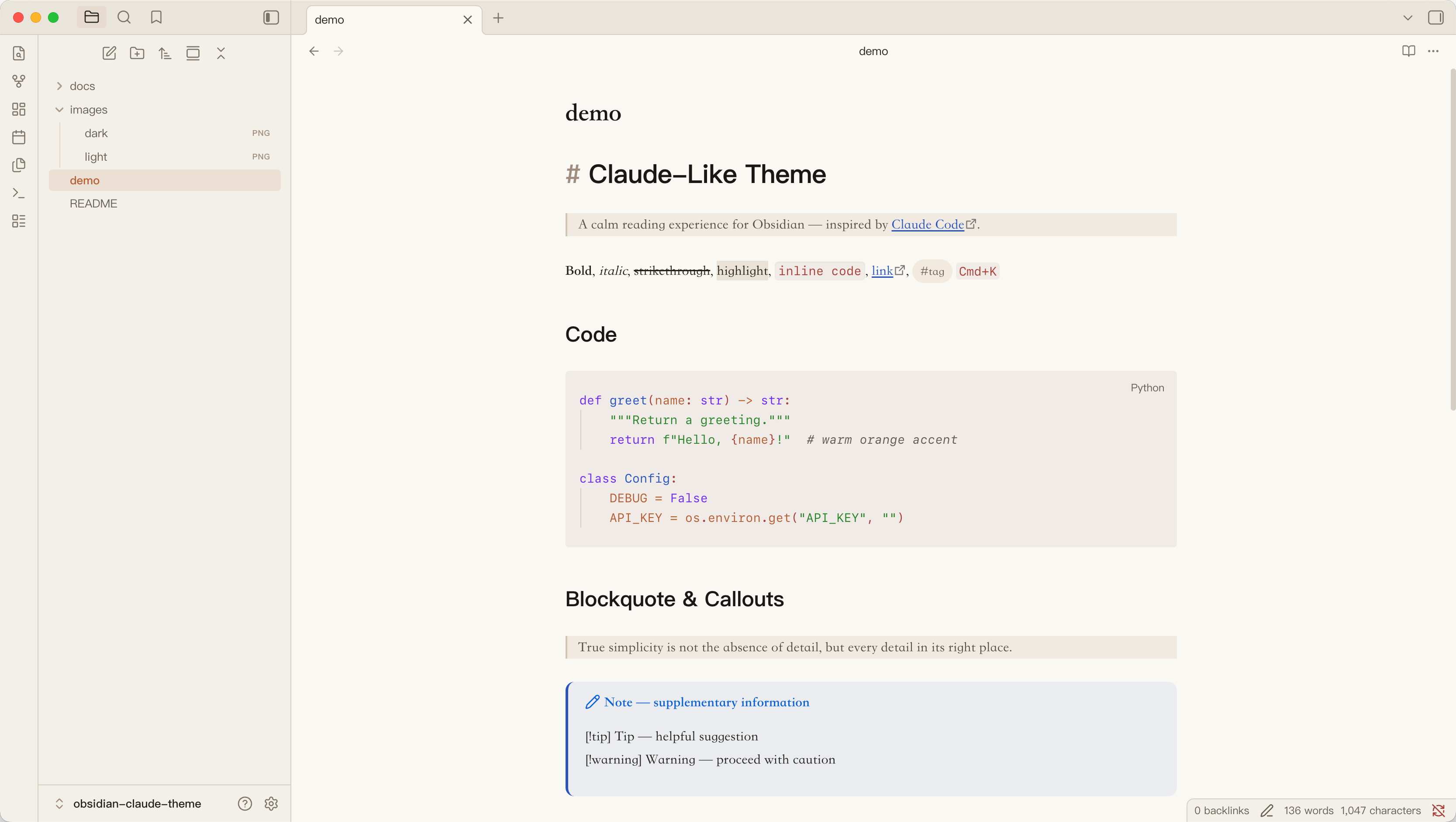
Task: Open the README note
Action: tap(165, 204)
